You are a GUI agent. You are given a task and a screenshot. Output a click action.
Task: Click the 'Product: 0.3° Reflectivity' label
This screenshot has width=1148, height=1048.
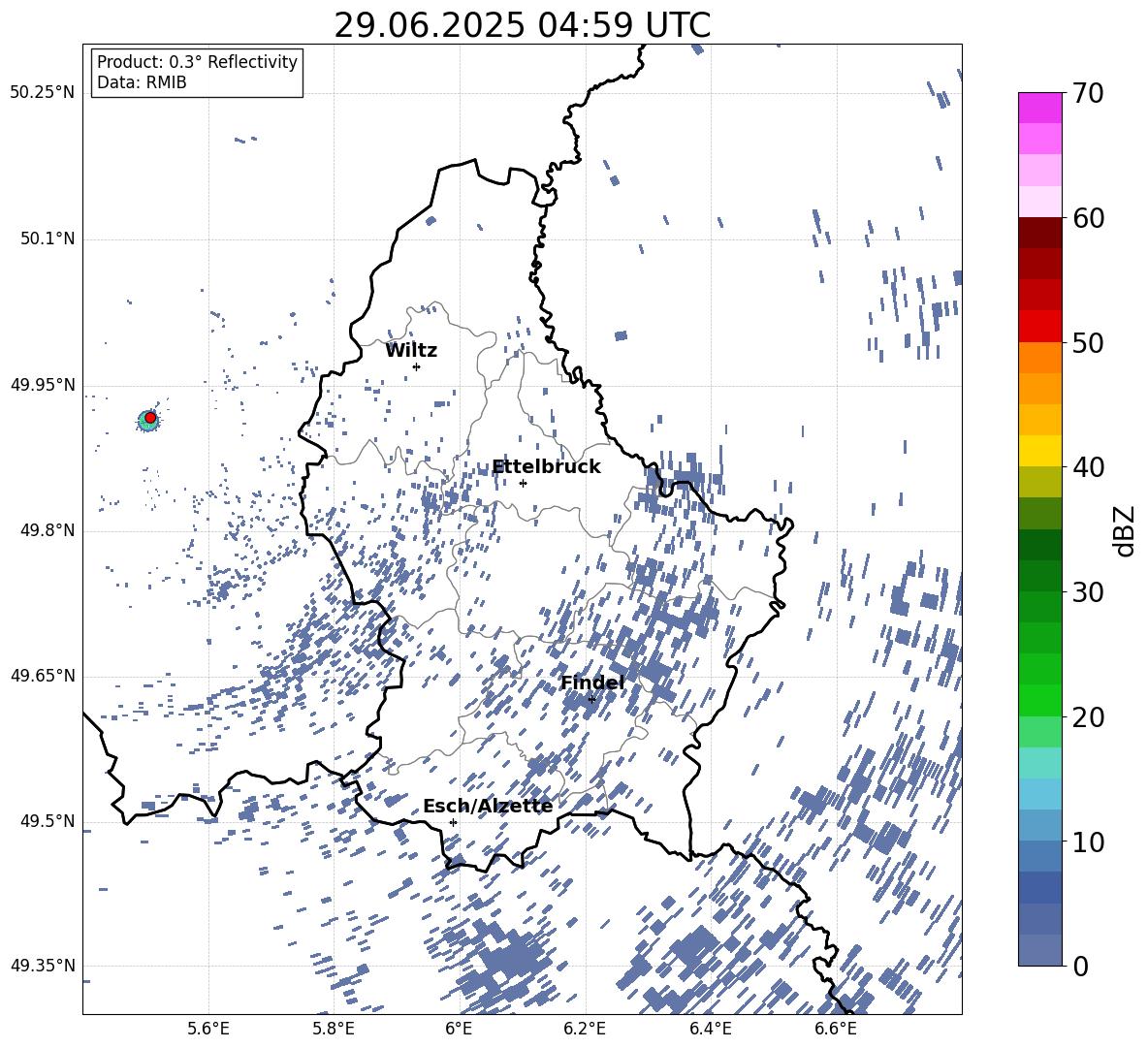point(197,62)
